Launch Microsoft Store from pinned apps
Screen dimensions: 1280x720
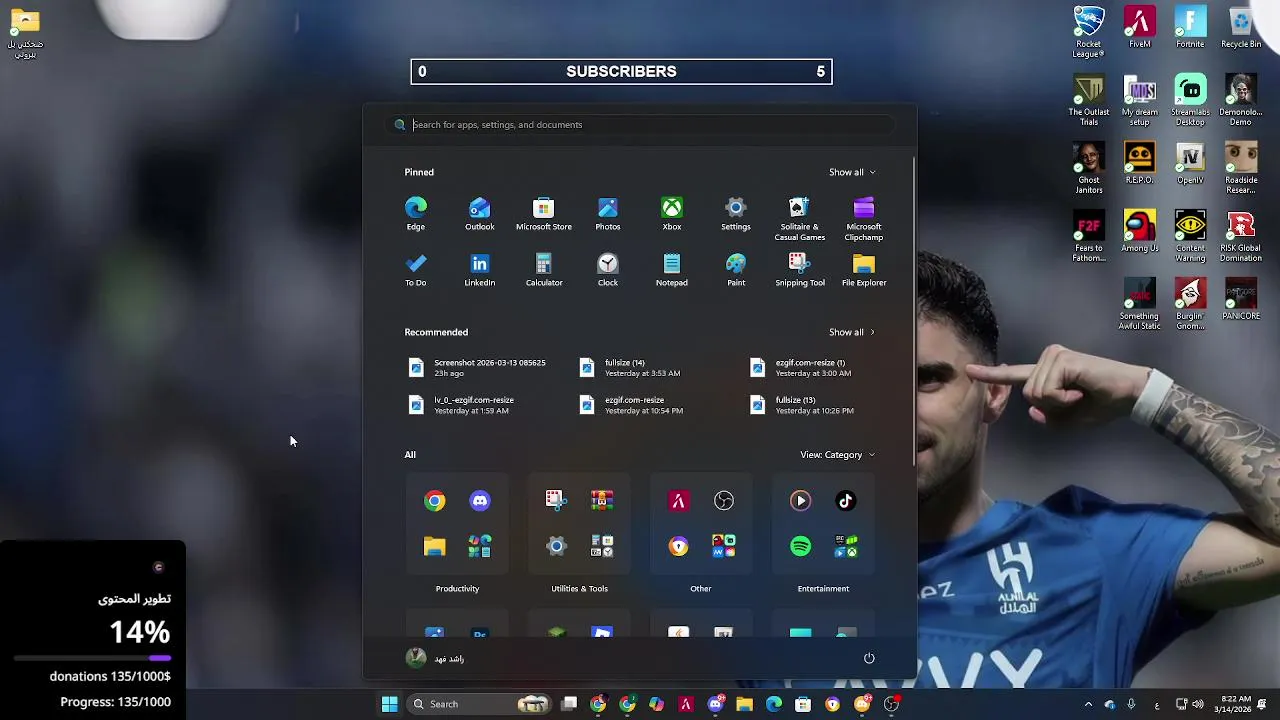tap(544, 214)
